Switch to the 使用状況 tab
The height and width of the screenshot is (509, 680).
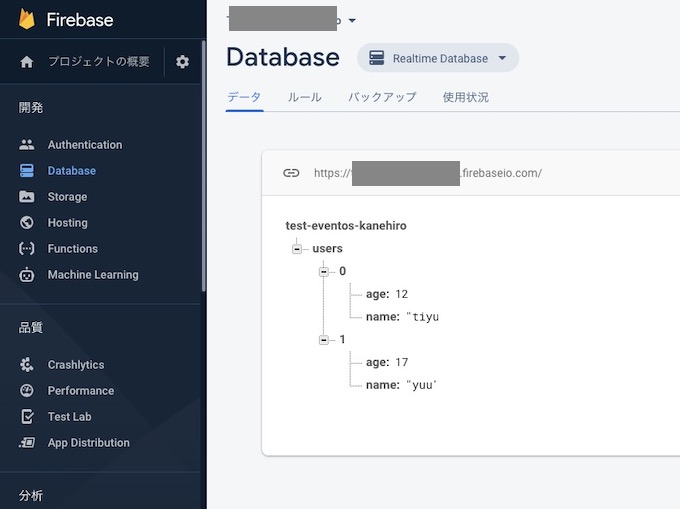[x=466, y=97]
